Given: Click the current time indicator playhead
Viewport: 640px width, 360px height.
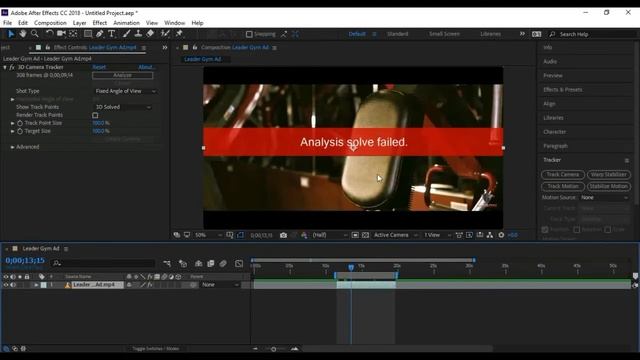Looking at the screenshot, I should (x=351, y=267).
